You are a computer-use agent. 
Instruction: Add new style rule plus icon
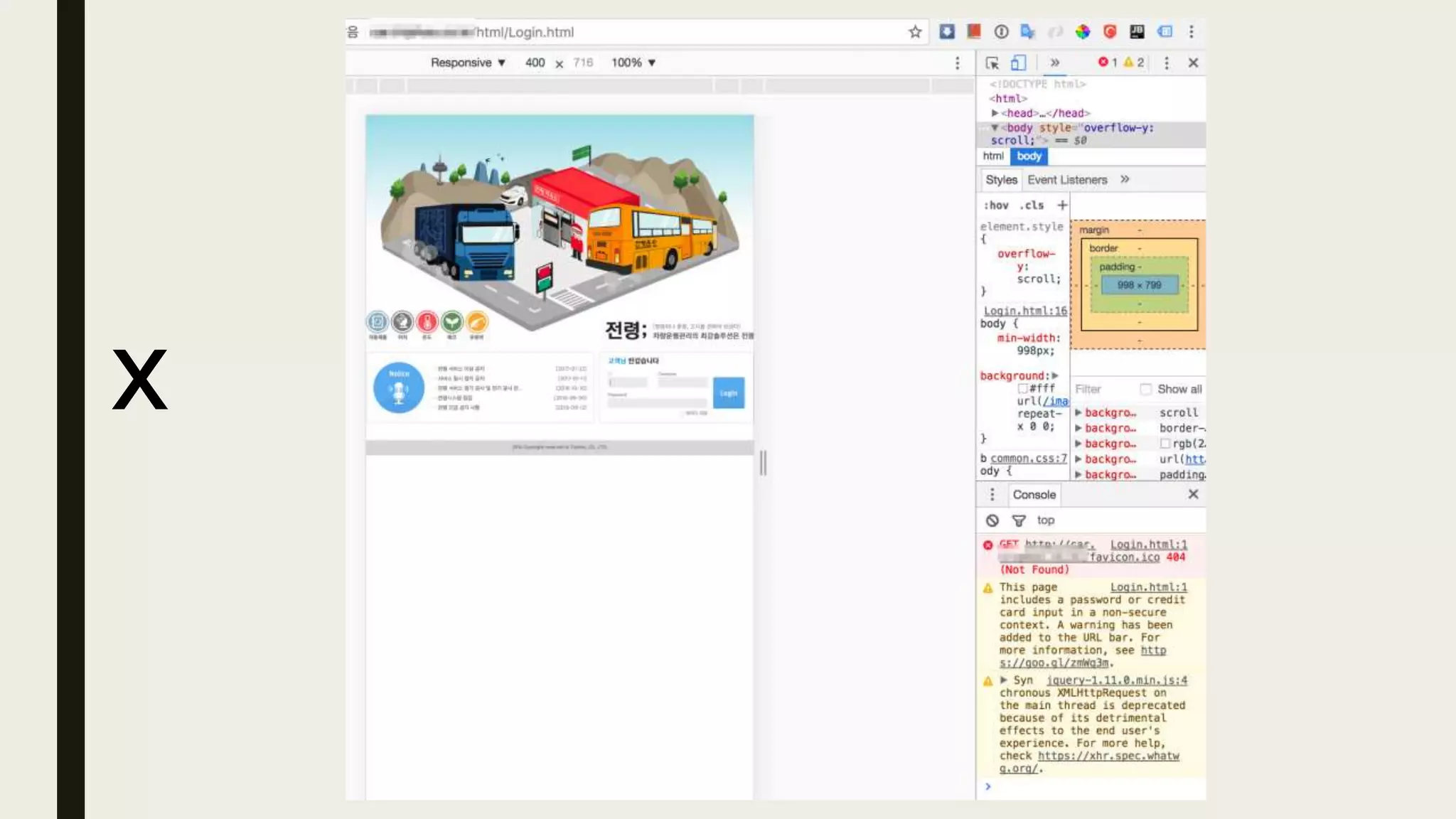point(1062,205)
